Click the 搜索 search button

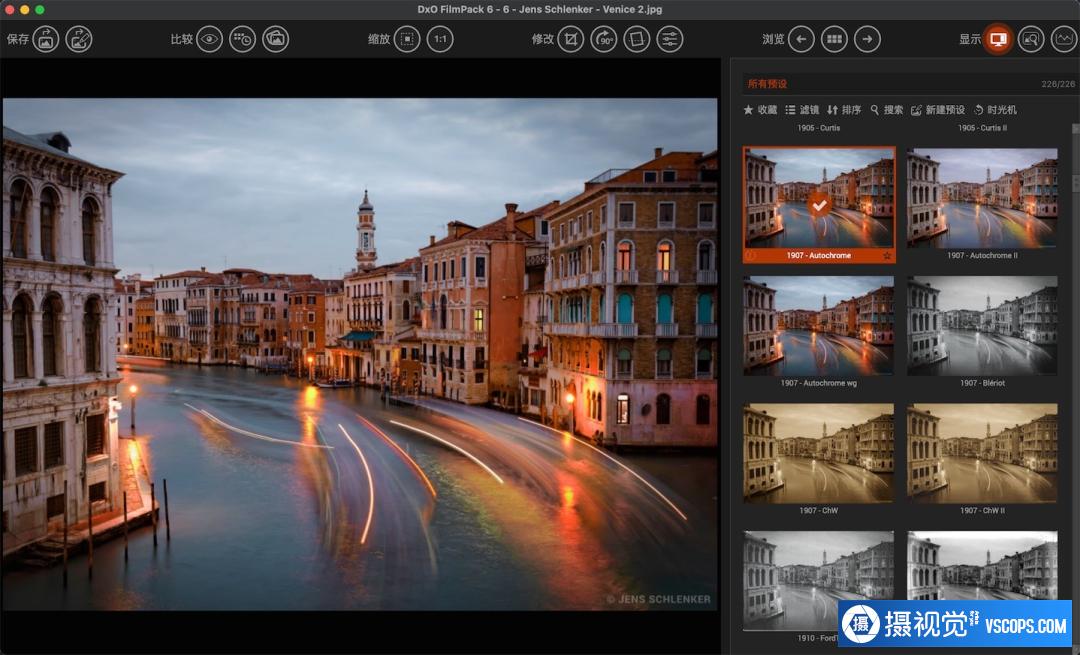pos(886,110)
